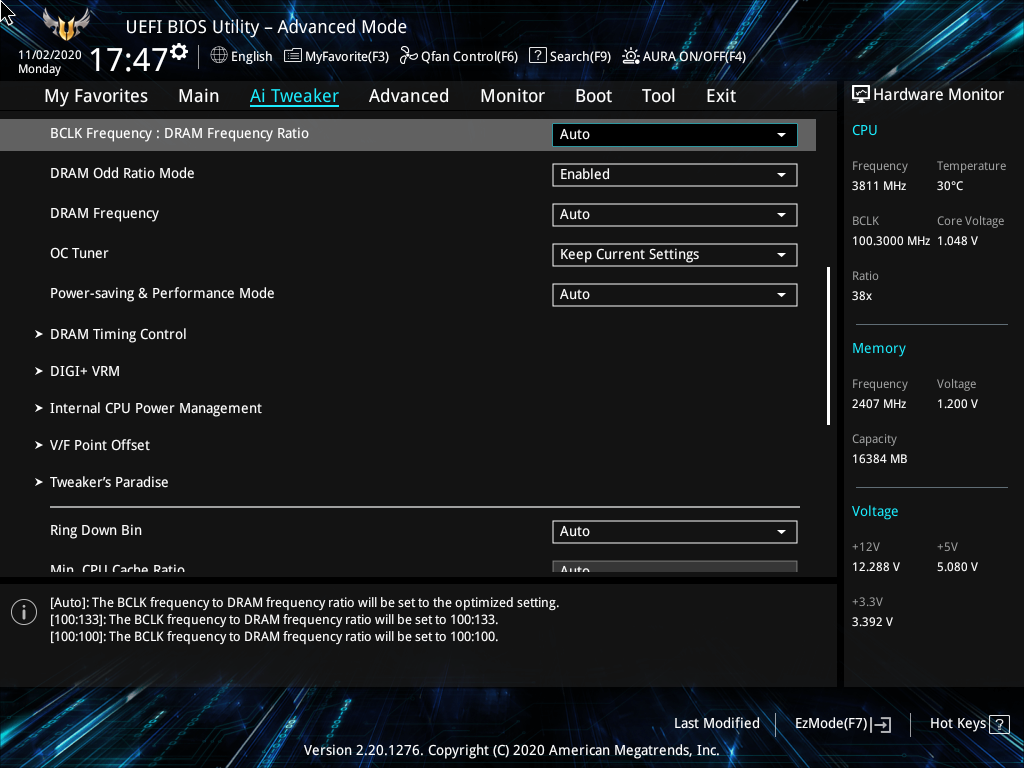Select the Ai Tweaker tab
The width and height of the screenshot is (1024, 768).
point(294,96)
